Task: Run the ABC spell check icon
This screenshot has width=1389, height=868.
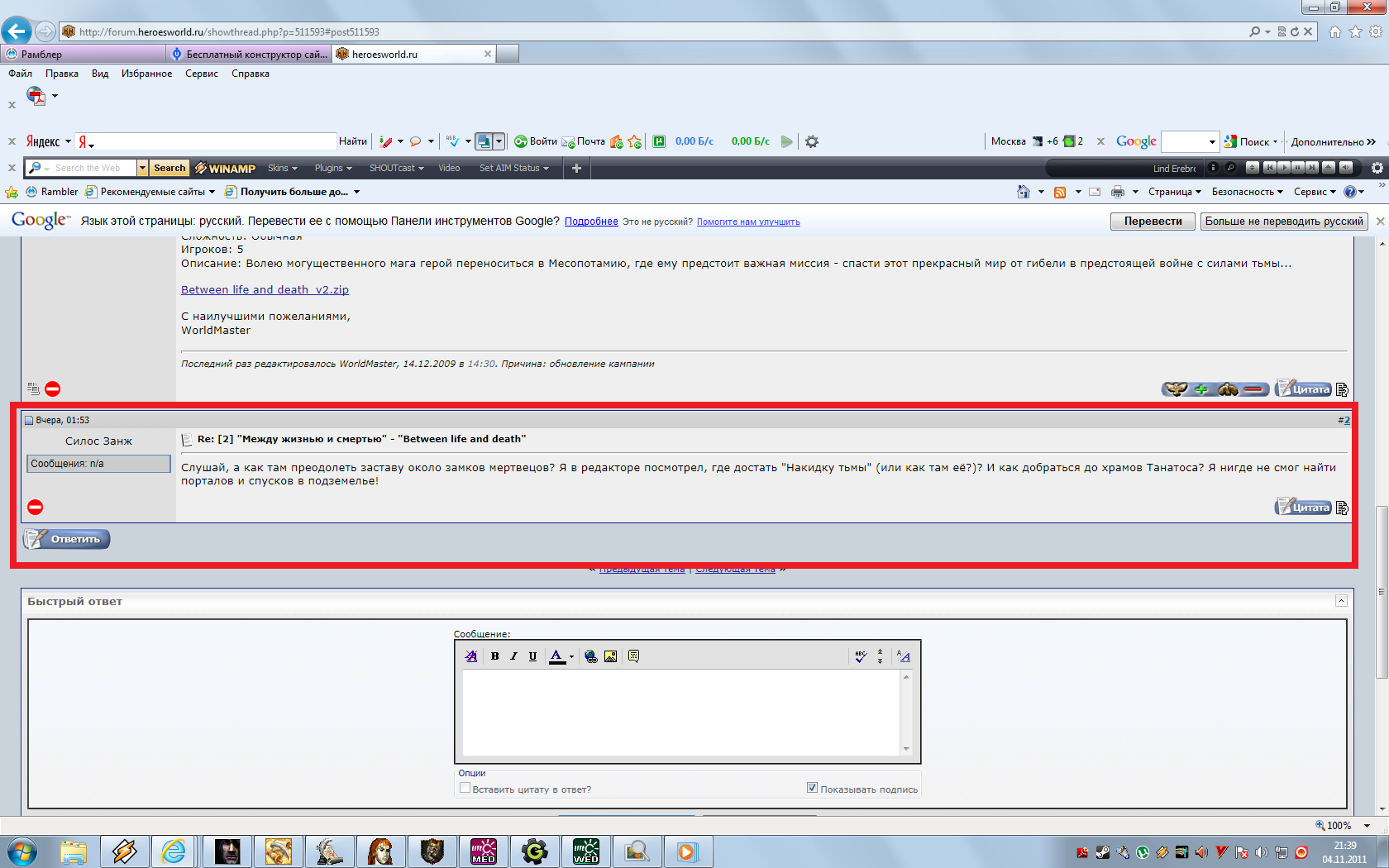Action: [861, 656]
